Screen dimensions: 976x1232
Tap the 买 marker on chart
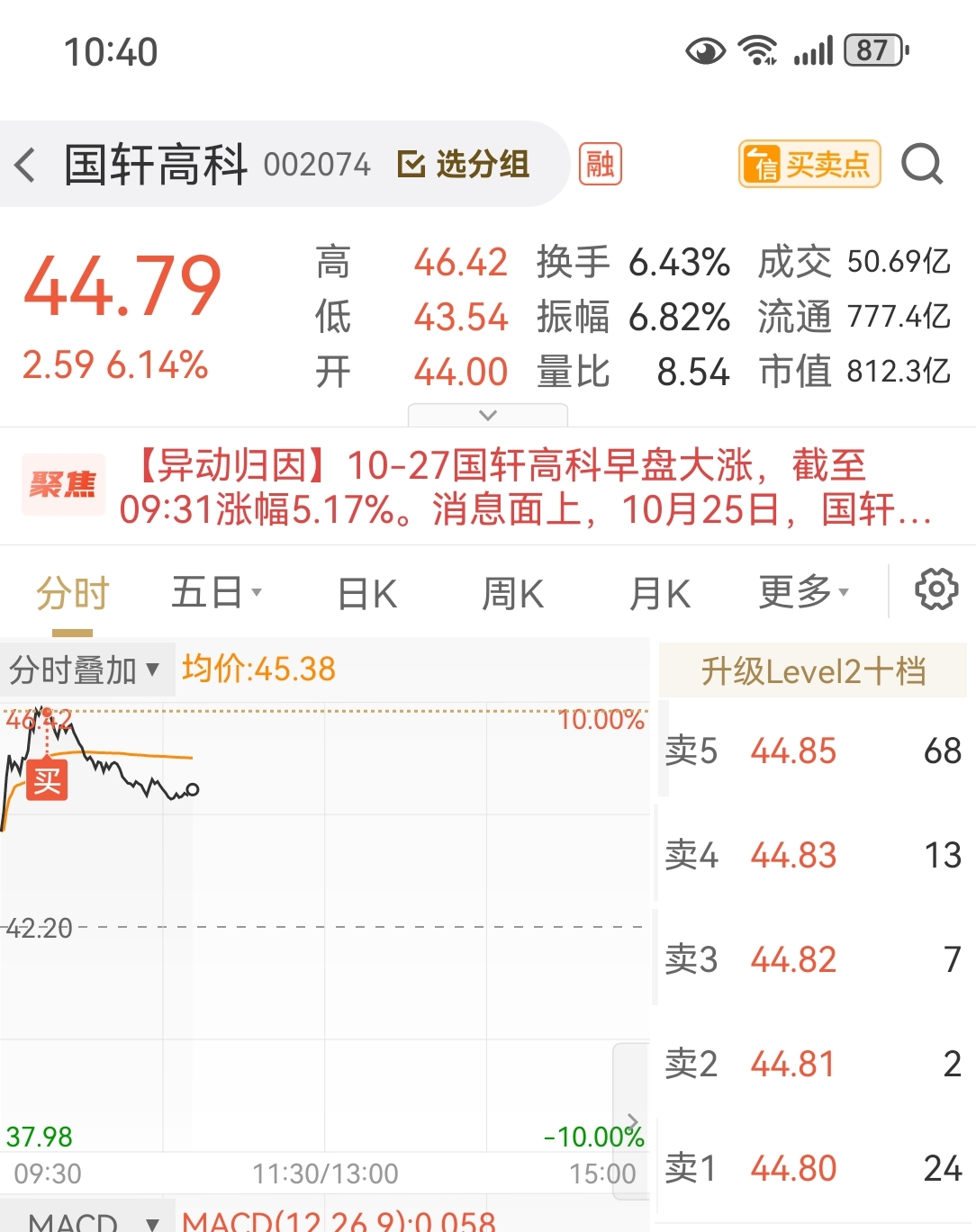[x=47, y=779]
